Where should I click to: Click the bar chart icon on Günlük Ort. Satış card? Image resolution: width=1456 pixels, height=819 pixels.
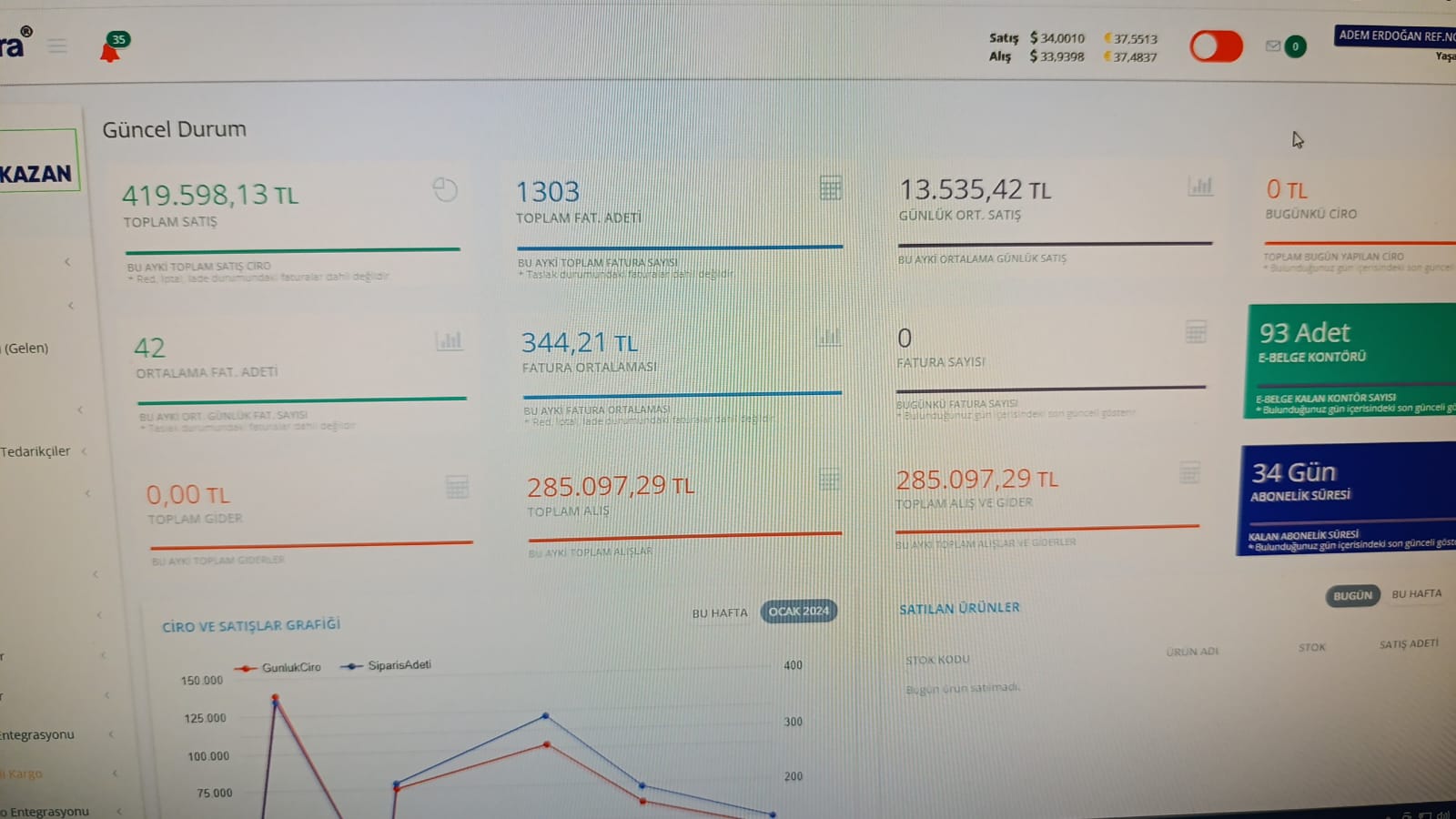(x=1200, y=187)
